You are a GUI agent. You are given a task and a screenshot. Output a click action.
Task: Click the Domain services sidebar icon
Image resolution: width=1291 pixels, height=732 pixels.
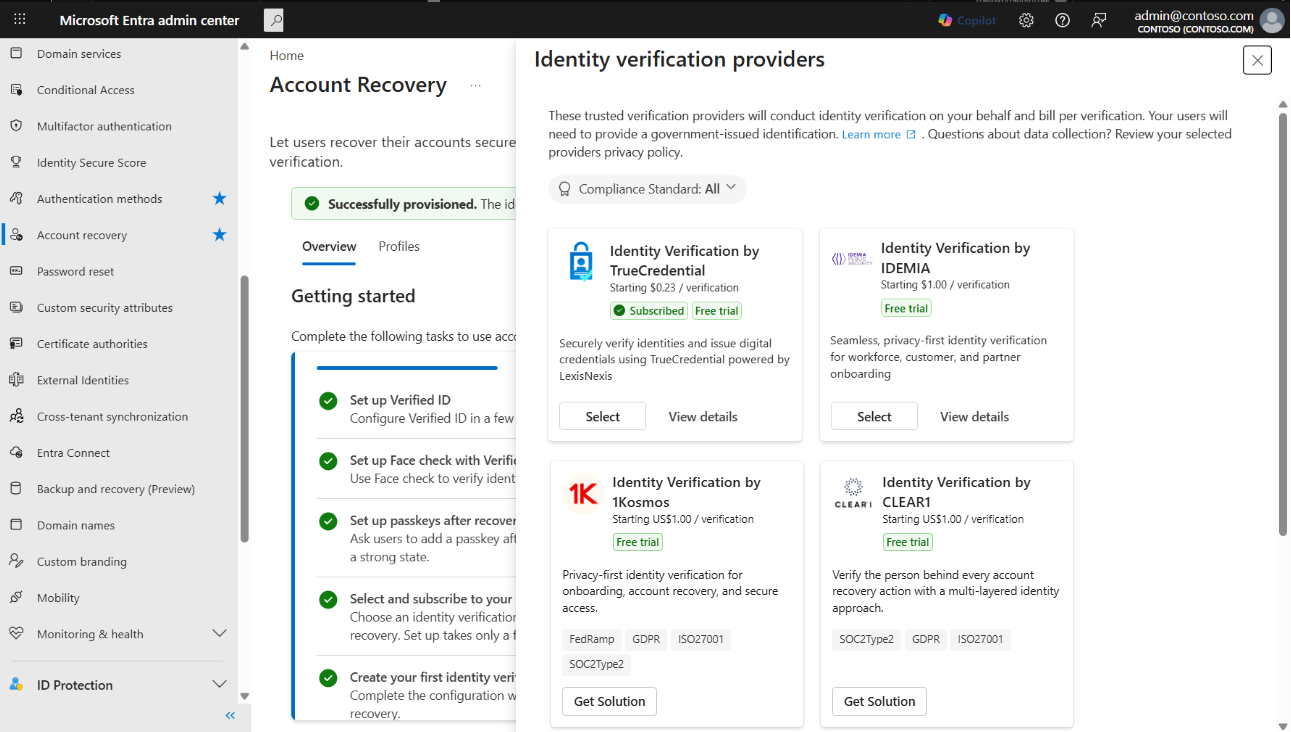16,54
